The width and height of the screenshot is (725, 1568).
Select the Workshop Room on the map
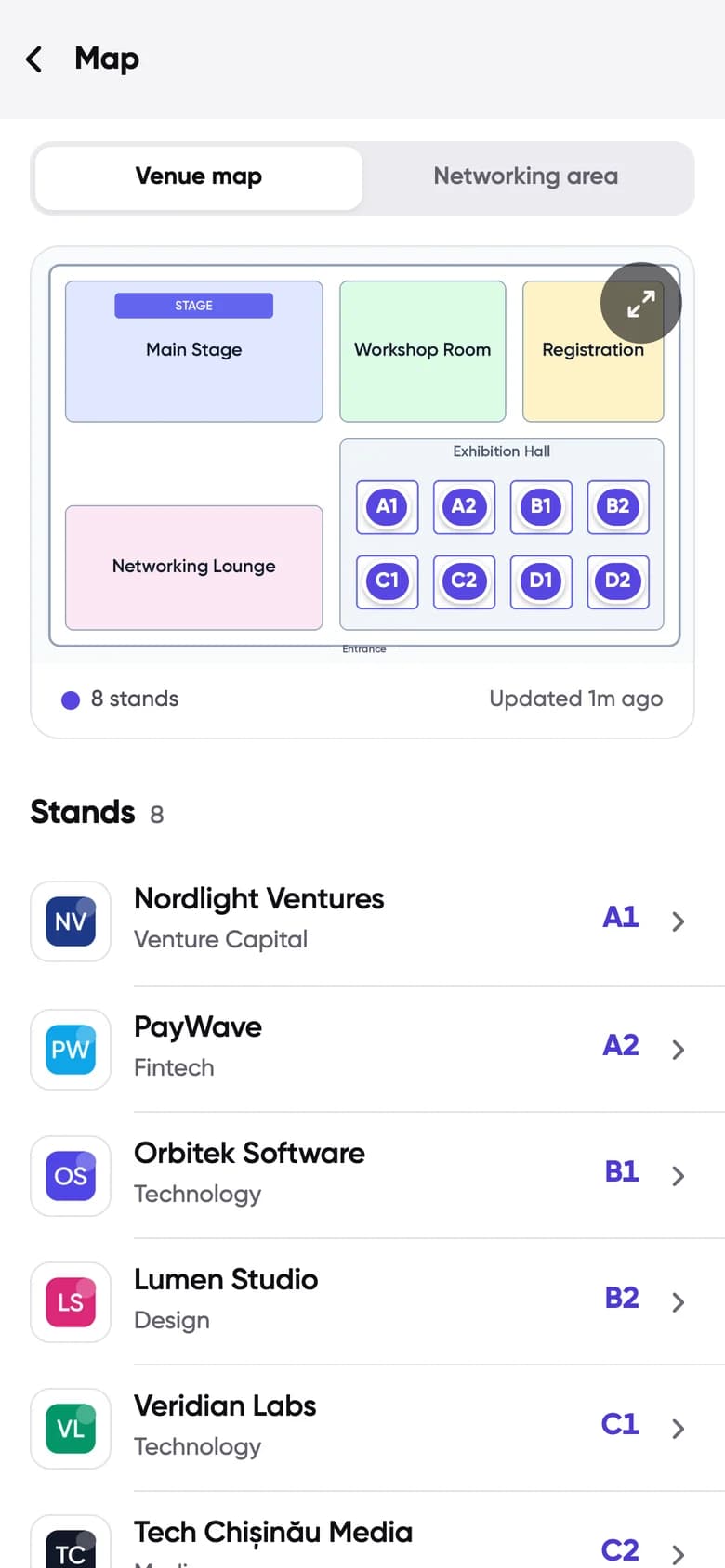coord(423,351)
